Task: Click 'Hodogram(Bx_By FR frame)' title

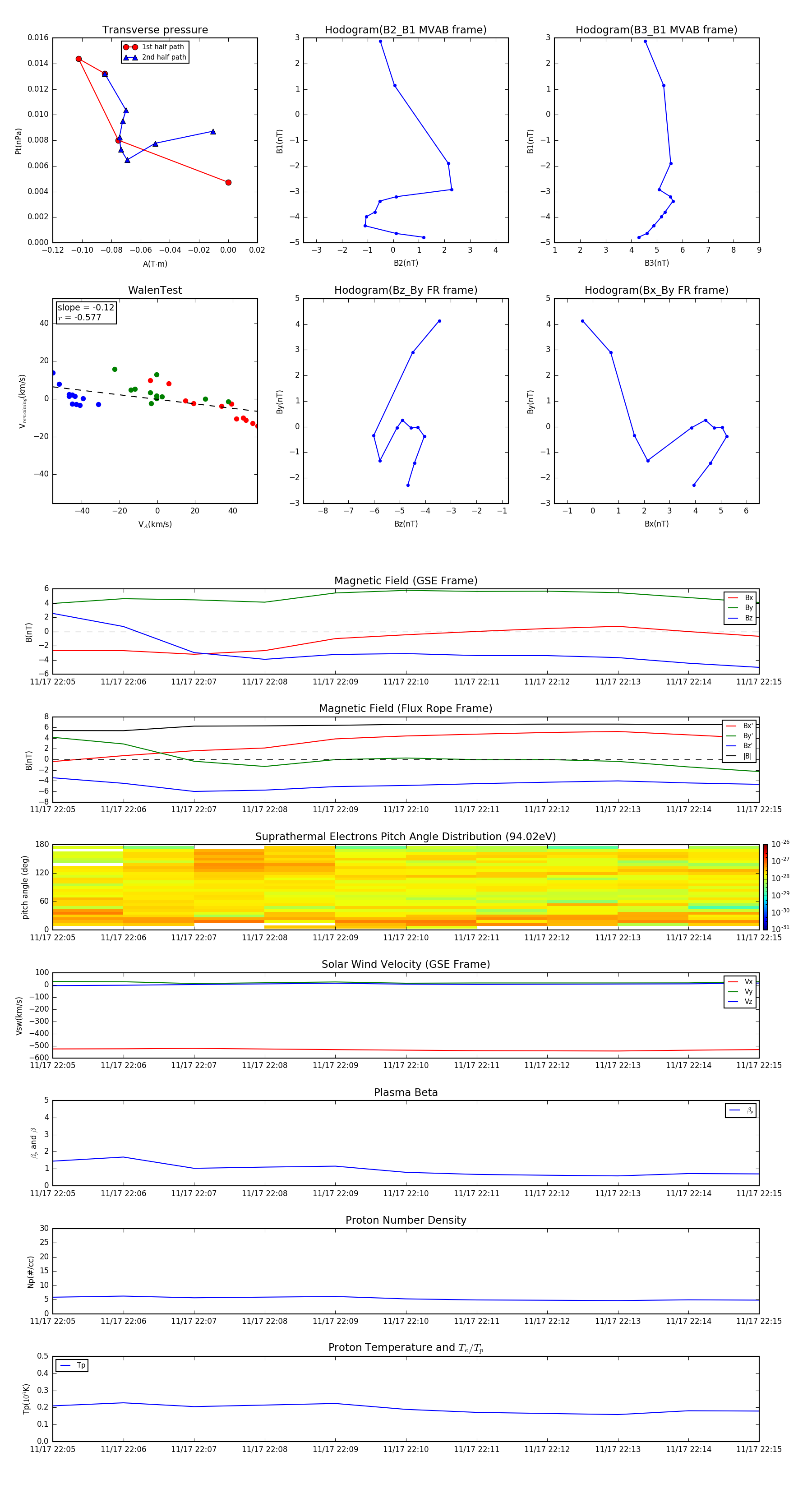Action: pyautogui.click(x=656, y=290)
